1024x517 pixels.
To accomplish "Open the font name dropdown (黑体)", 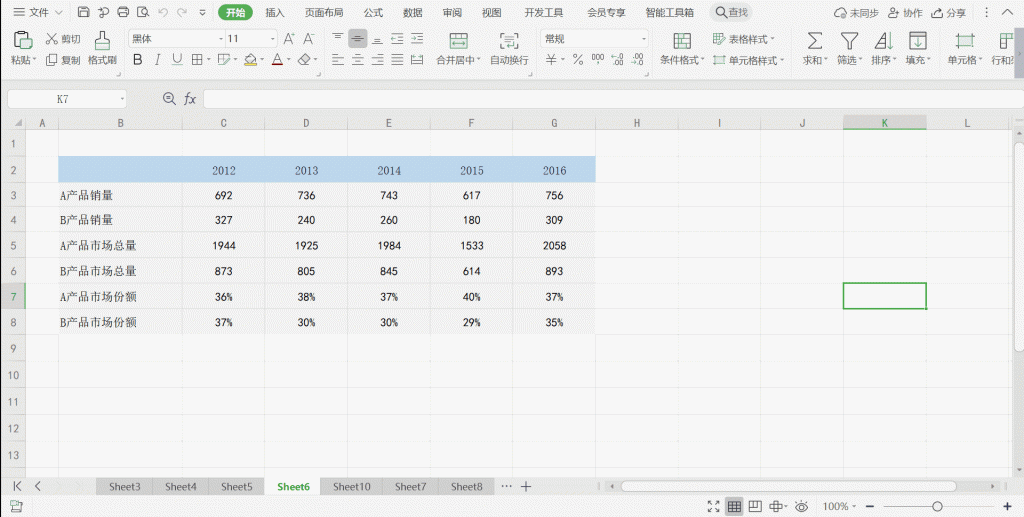I will point(221,39).
